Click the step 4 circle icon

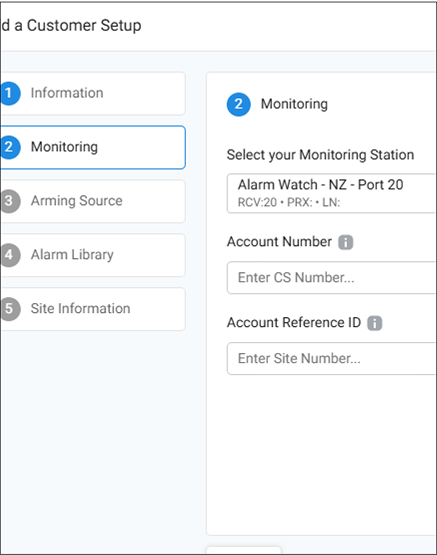[x=10, y=255]
